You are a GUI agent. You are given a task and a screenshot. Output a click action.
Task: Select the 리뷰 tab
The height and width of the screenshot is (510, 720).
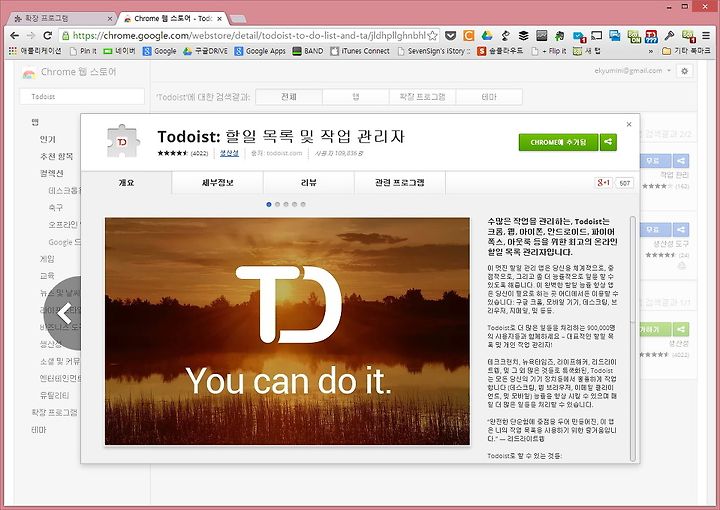pos(309,183)
